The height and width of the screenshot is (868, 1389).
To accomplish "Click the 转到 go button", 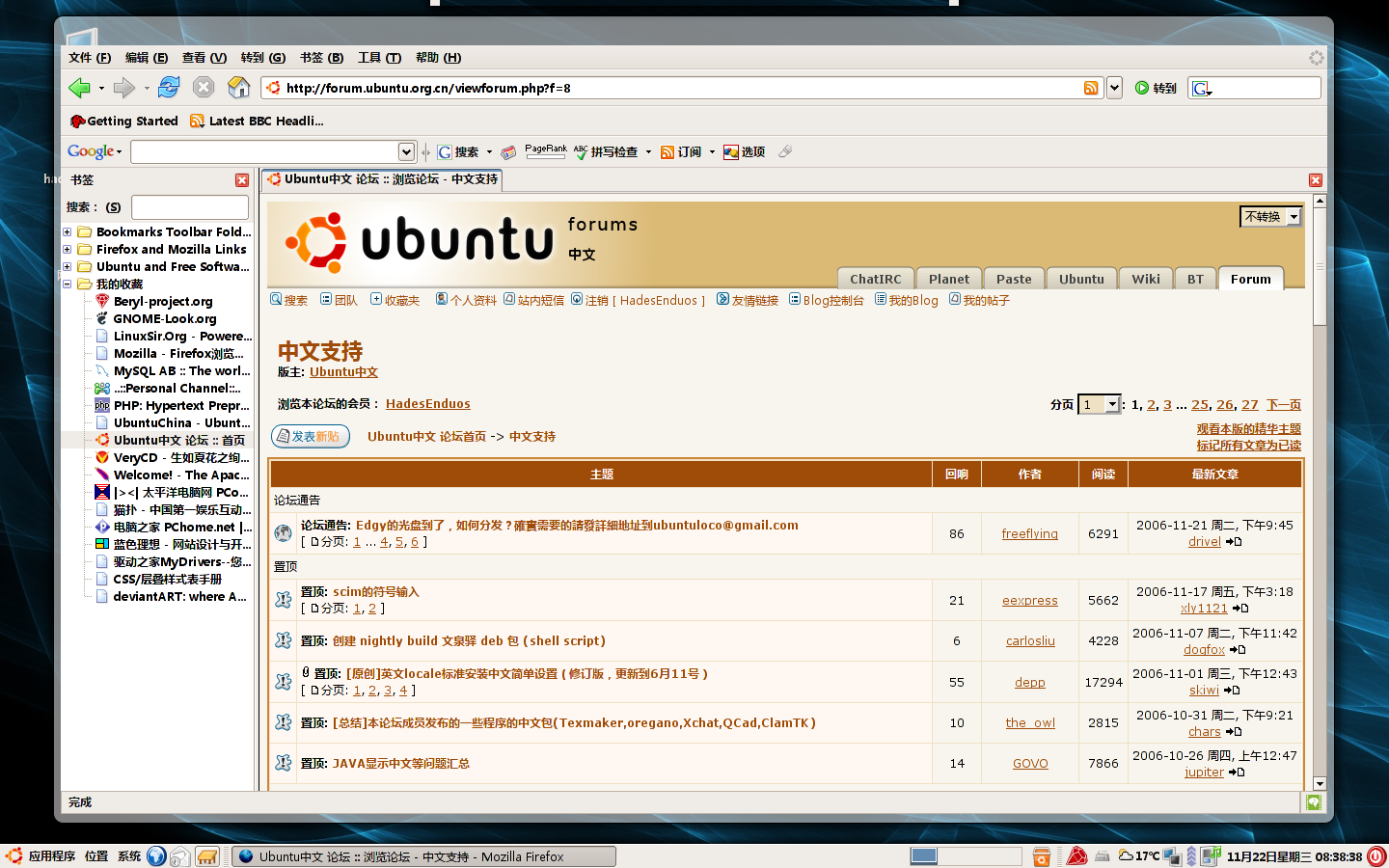I will point(1156,88).
